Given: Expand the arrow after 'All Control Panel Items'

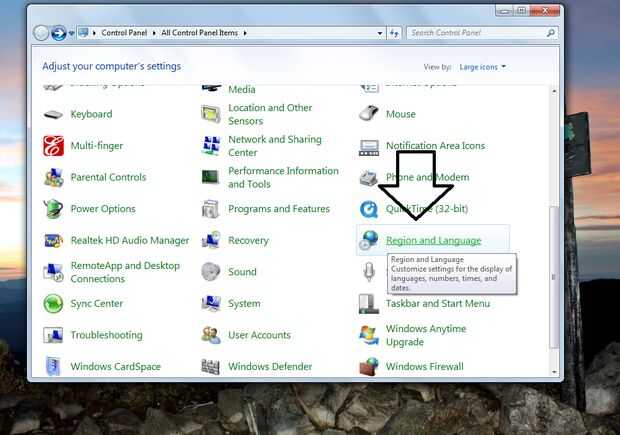Looking at the screenshot, I should 245,33.
